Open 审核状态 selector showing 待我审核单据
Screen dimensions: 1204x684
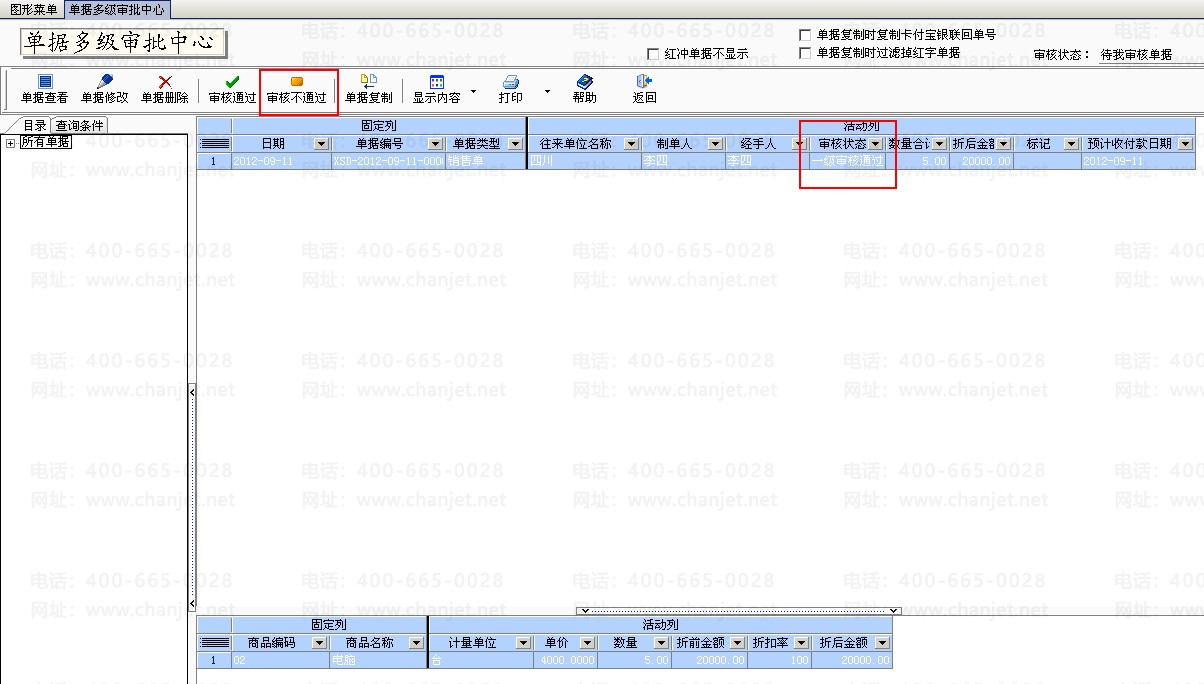[1136, 55]
